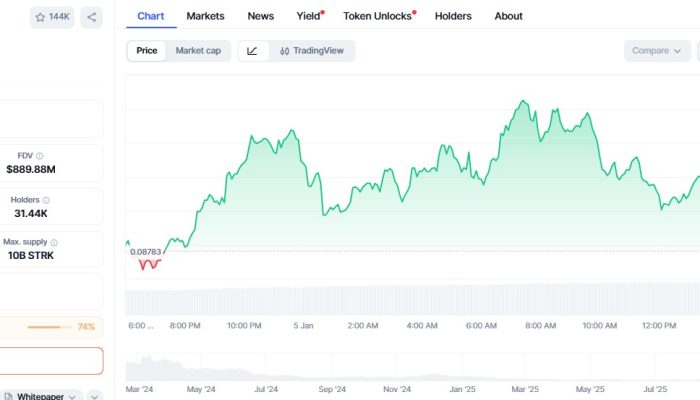Screen dimensions: 700x400
Task: Go to the Token Unlocks tab
Action: [377, 16]
